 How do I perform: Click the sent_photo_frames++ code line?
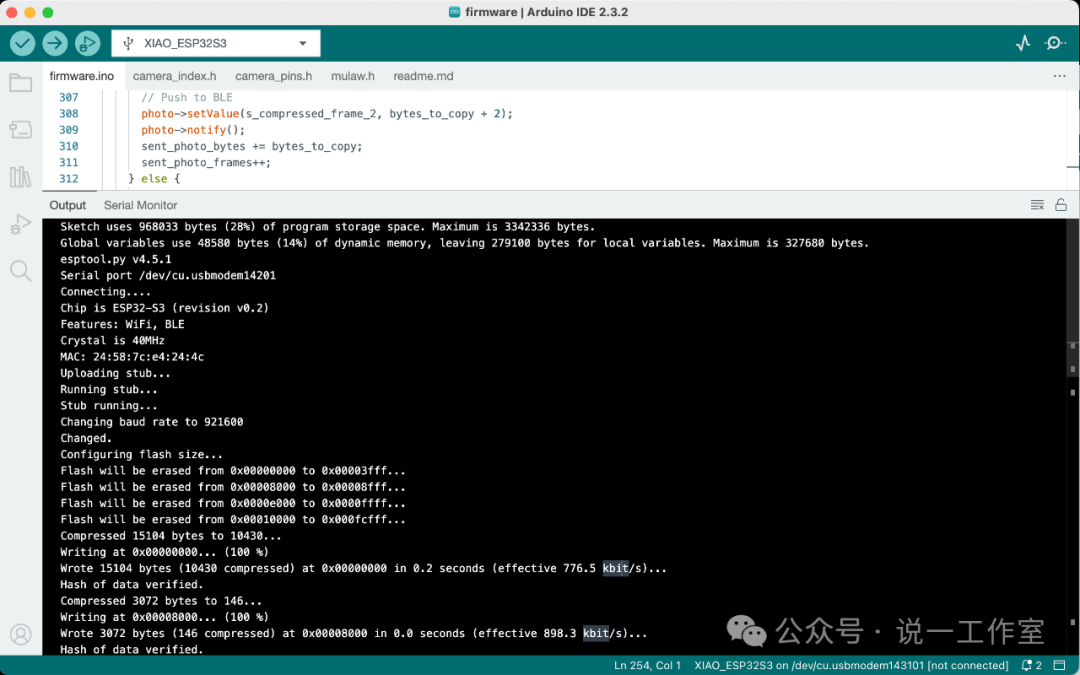206,163
